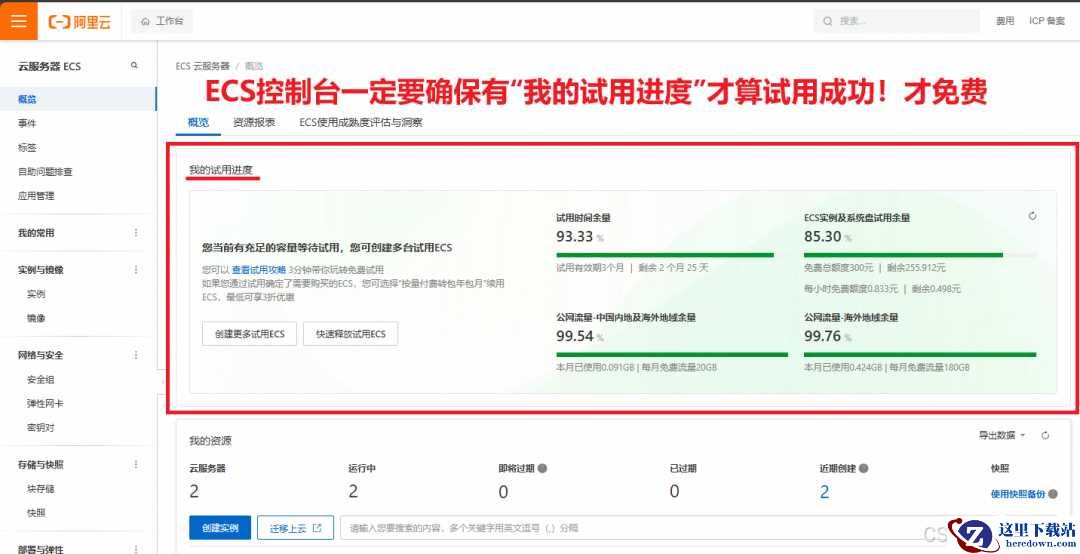Click the sidebar search magnifier icon
Image resolution: width=1080 pixels, height=554 pixels.
pyautogui.click(x=134, y=65)
